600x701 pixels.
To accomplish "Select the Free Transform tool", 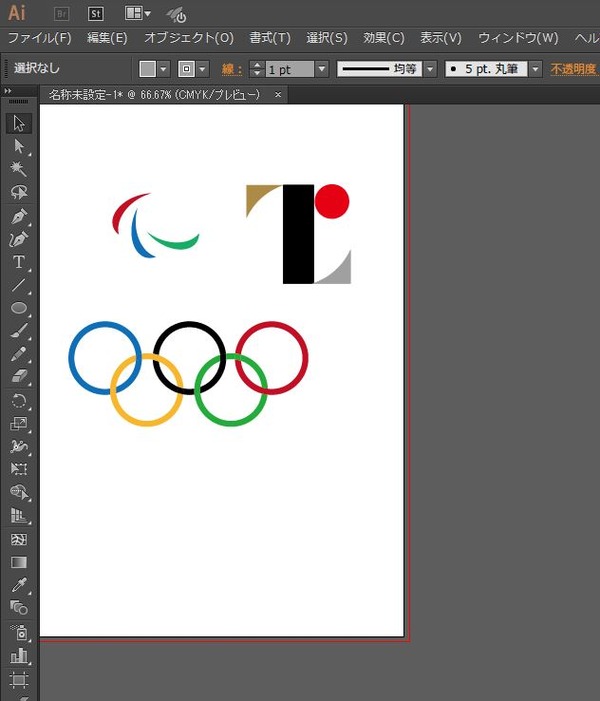I will (x=19, y=469).
